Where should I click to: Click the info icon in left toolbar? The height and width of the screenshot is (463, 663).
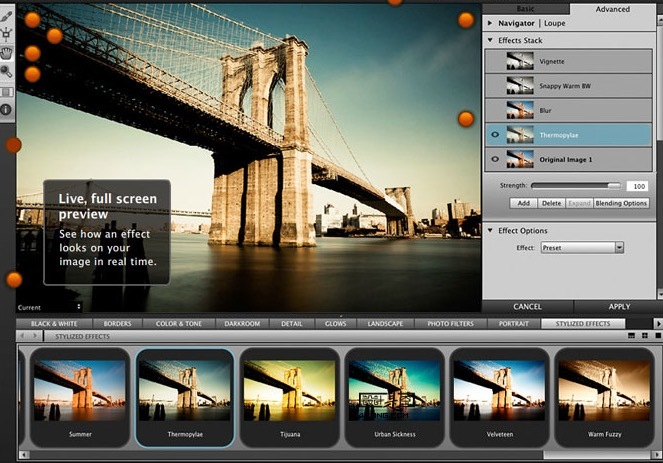(7, 108)
